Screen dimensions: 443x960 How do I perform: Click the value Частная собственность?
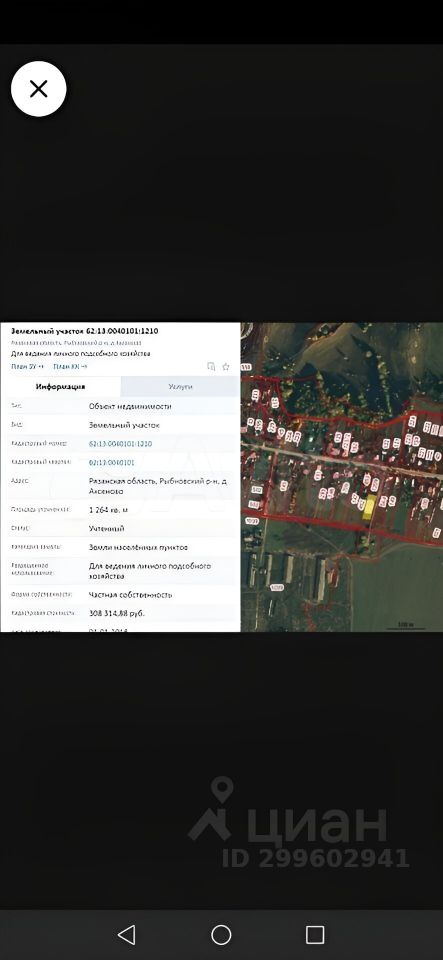130,594
